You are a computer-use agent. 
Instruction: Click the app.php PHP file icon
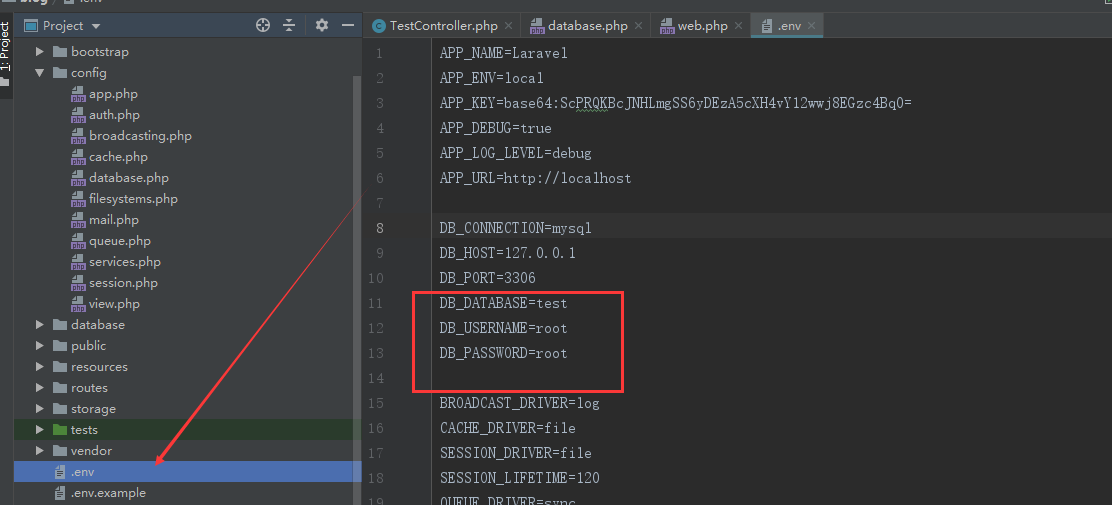(x=77, y=94)
